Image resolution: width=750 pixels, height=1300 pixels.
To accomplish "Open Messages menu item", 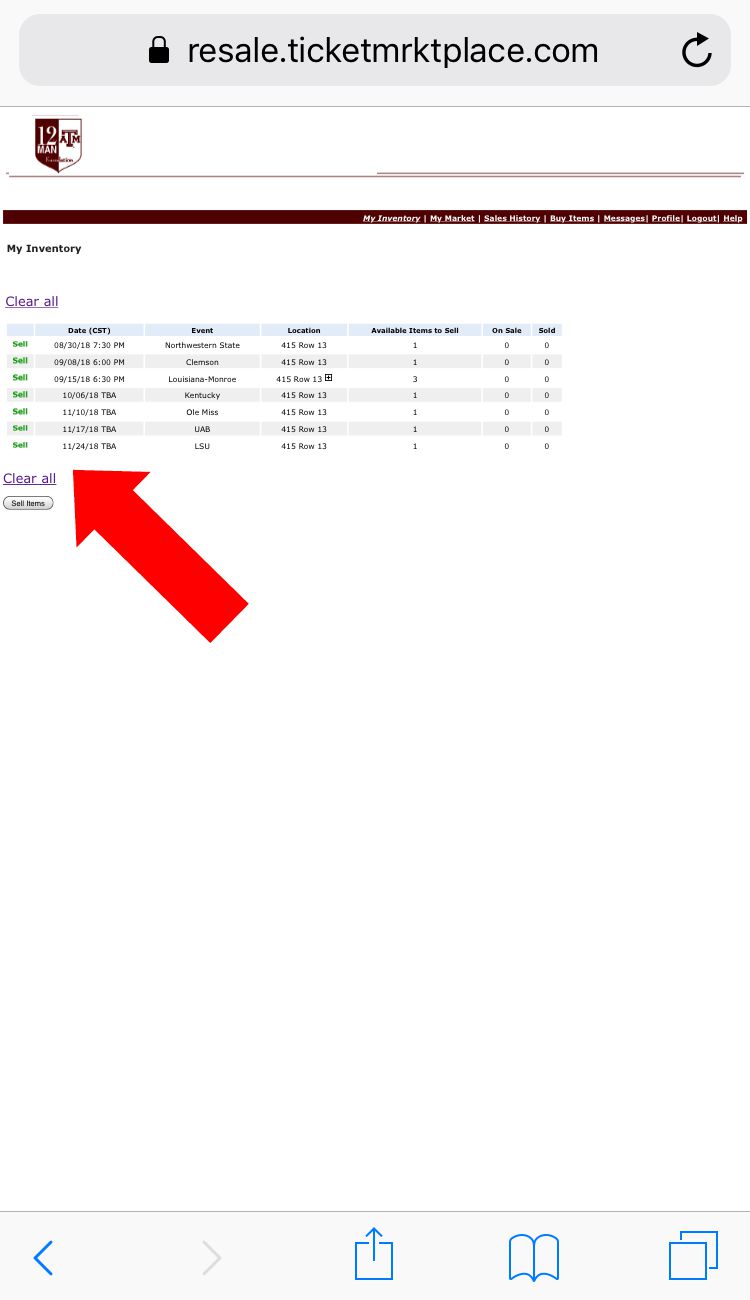I will [624, 218].
